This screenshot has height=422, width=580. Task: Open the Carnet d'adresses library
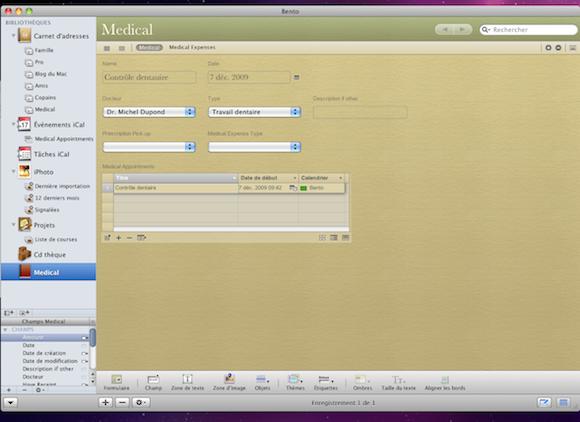[x=54, y=36]
